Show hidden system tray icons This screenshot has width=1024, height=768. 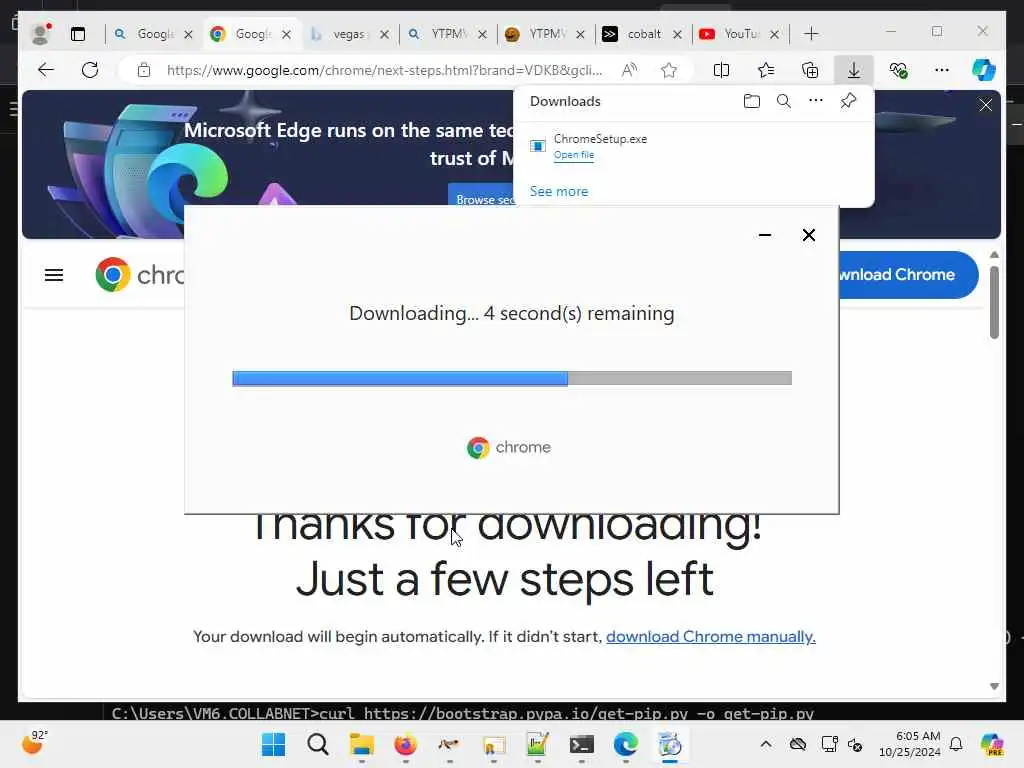[766, 744]
